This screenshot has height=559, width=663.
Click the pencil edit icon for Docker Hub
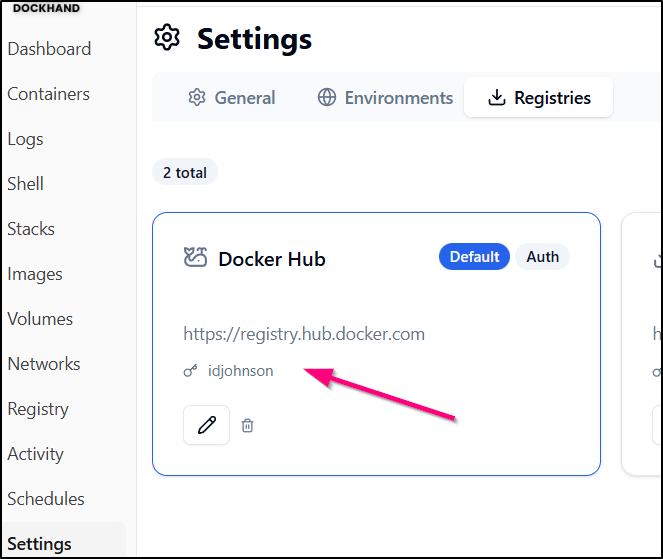(207, 425)
